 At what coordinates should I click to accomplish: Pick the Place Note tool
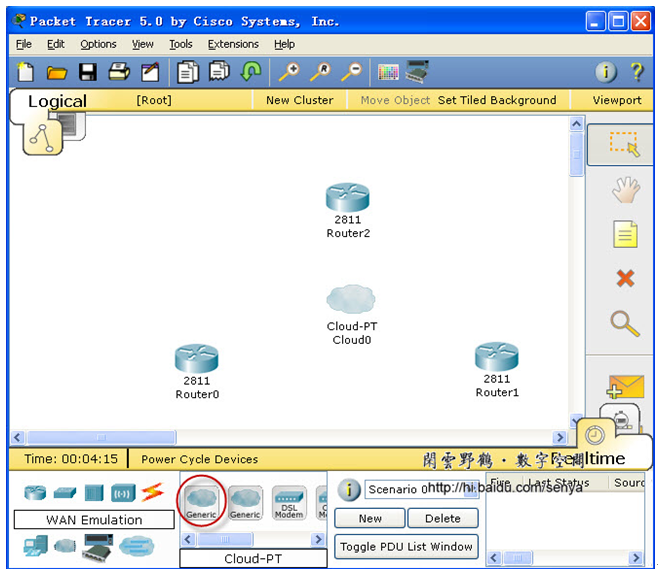pos(625,234)
